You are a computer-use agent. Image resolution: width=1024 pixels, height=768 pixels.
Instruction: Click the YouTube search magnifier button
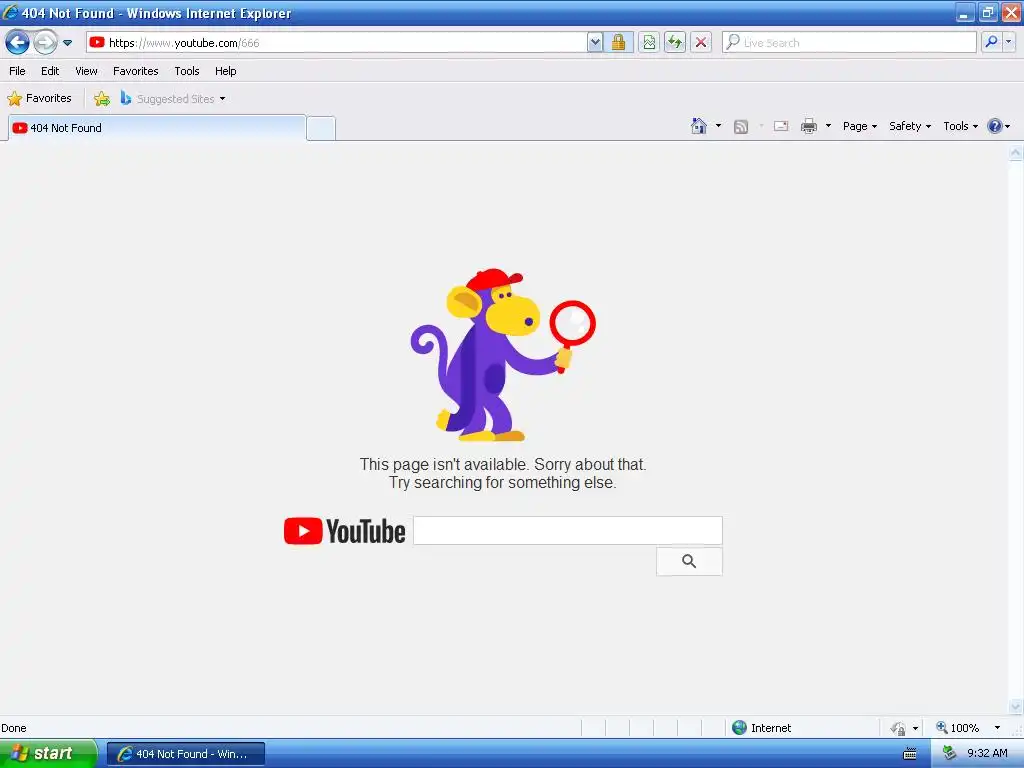point(689,562)
